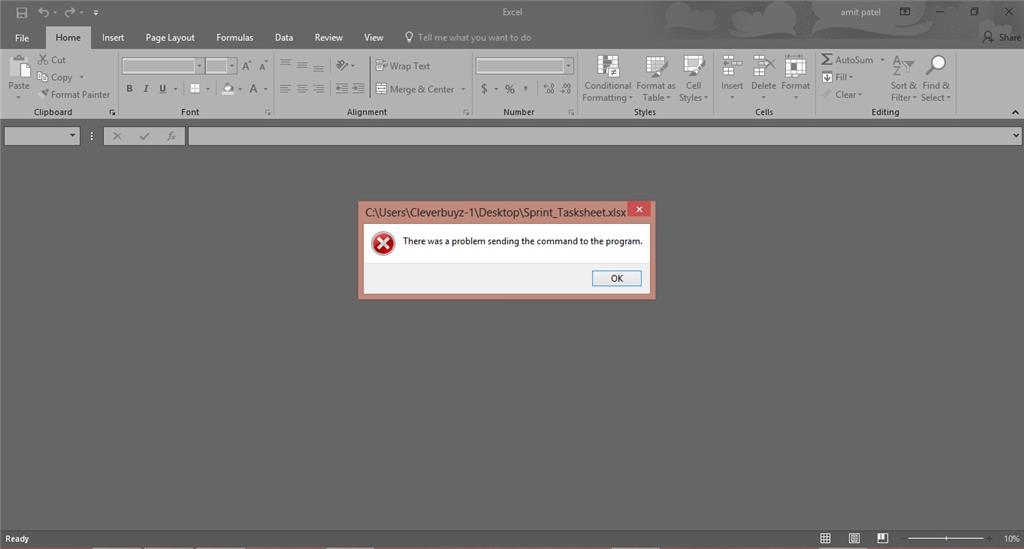Open the Clipboard dialog launcher
The width and height of the screenshot is (1024, 549).
tap(112, 112)
